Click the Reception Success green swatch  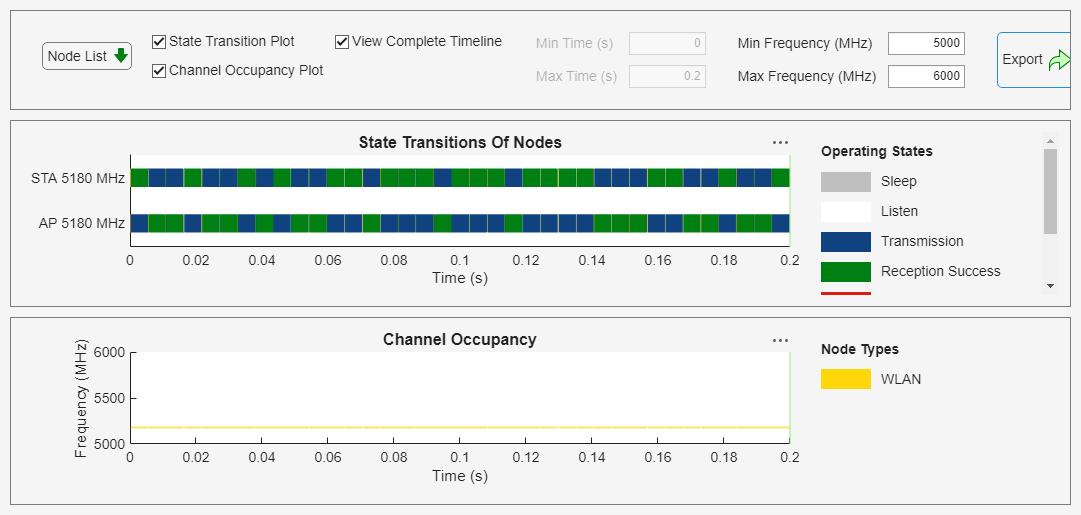tap(845, 272)
